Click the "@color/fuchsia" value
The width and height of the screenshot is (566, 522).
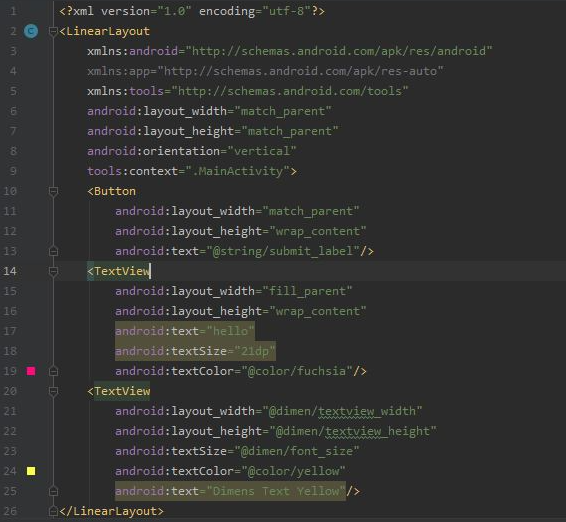(297, 371)
